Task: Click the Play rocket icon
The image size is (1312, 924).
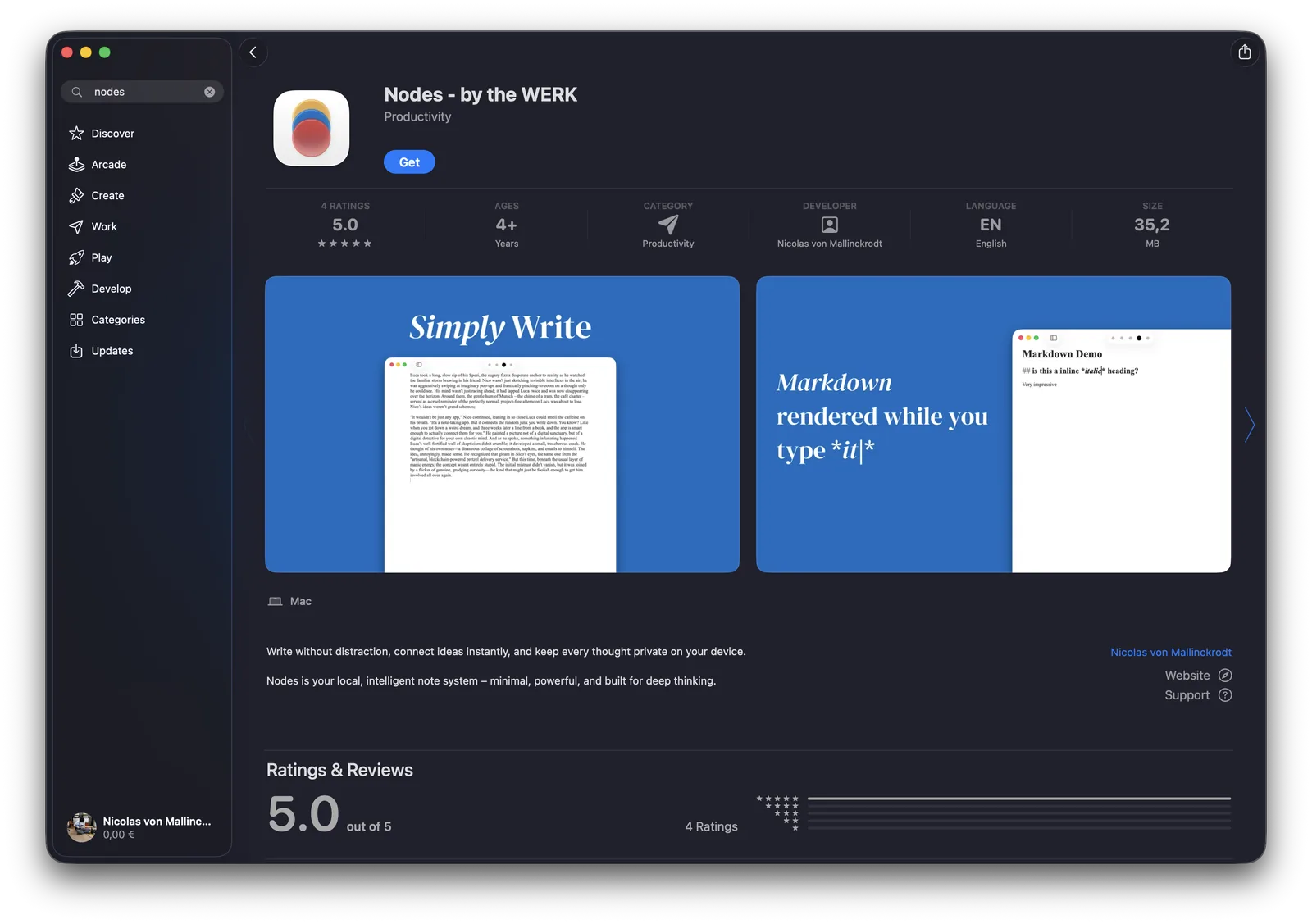Action: (x=76, y=258)
